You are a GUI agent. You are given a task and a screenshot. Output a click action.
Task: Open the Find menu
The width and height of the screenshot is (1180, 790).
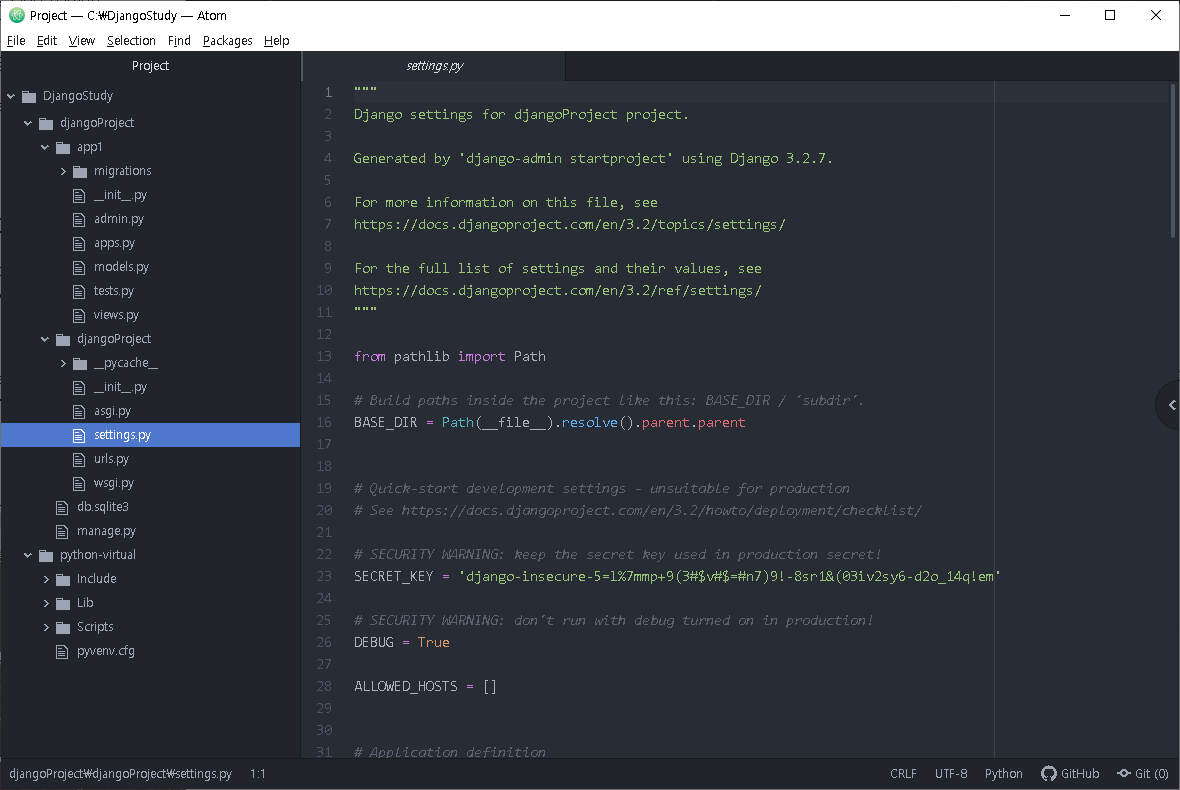[179, 41]
